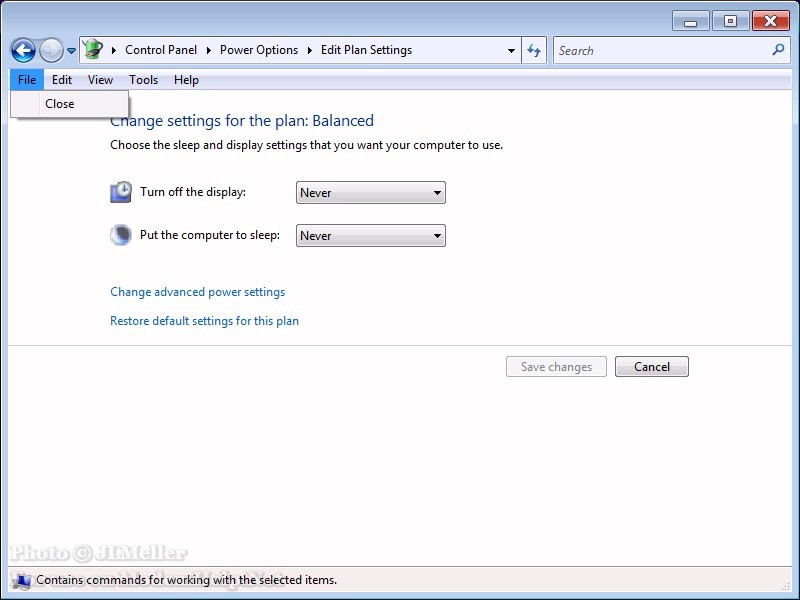Minimize the window
This screenshot has height=600, width=800.
coord(690,21)
